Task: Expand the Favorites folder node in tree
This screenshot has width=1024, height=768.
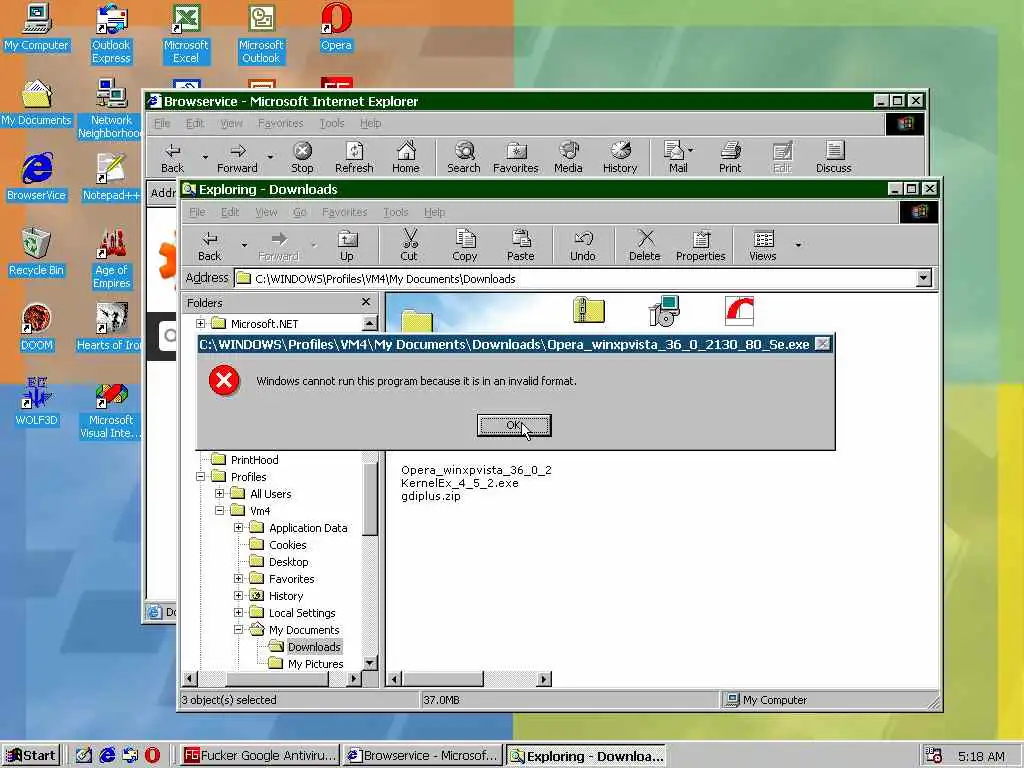Action: tap(238, 579)
